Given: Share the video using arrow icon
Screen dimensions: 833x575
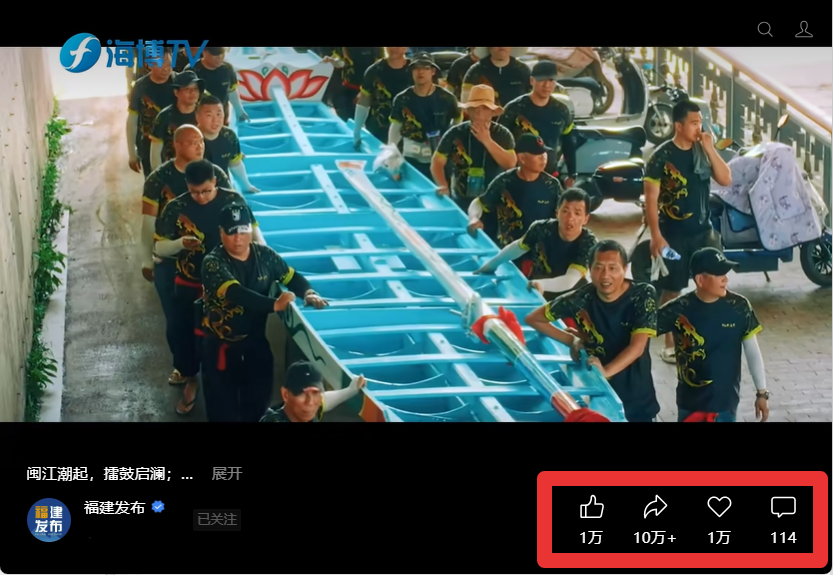Looking at the screenshot, I should click(x=655, y=506).
